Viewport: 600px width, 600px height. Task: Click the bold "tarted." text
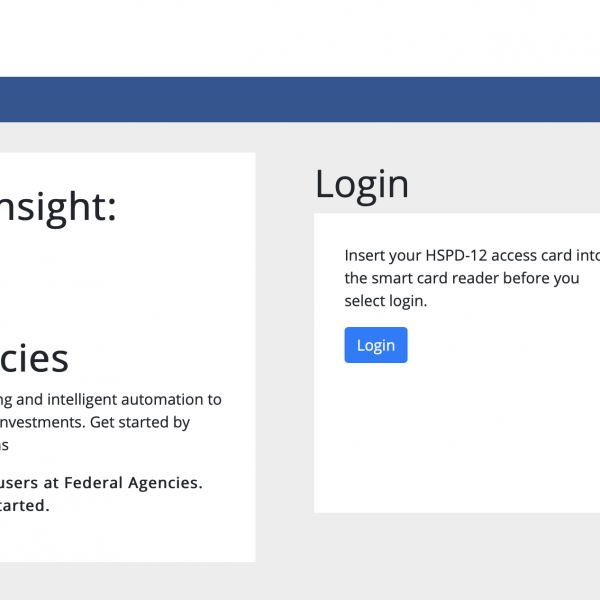pyautogui.click(x=25, y=505)
